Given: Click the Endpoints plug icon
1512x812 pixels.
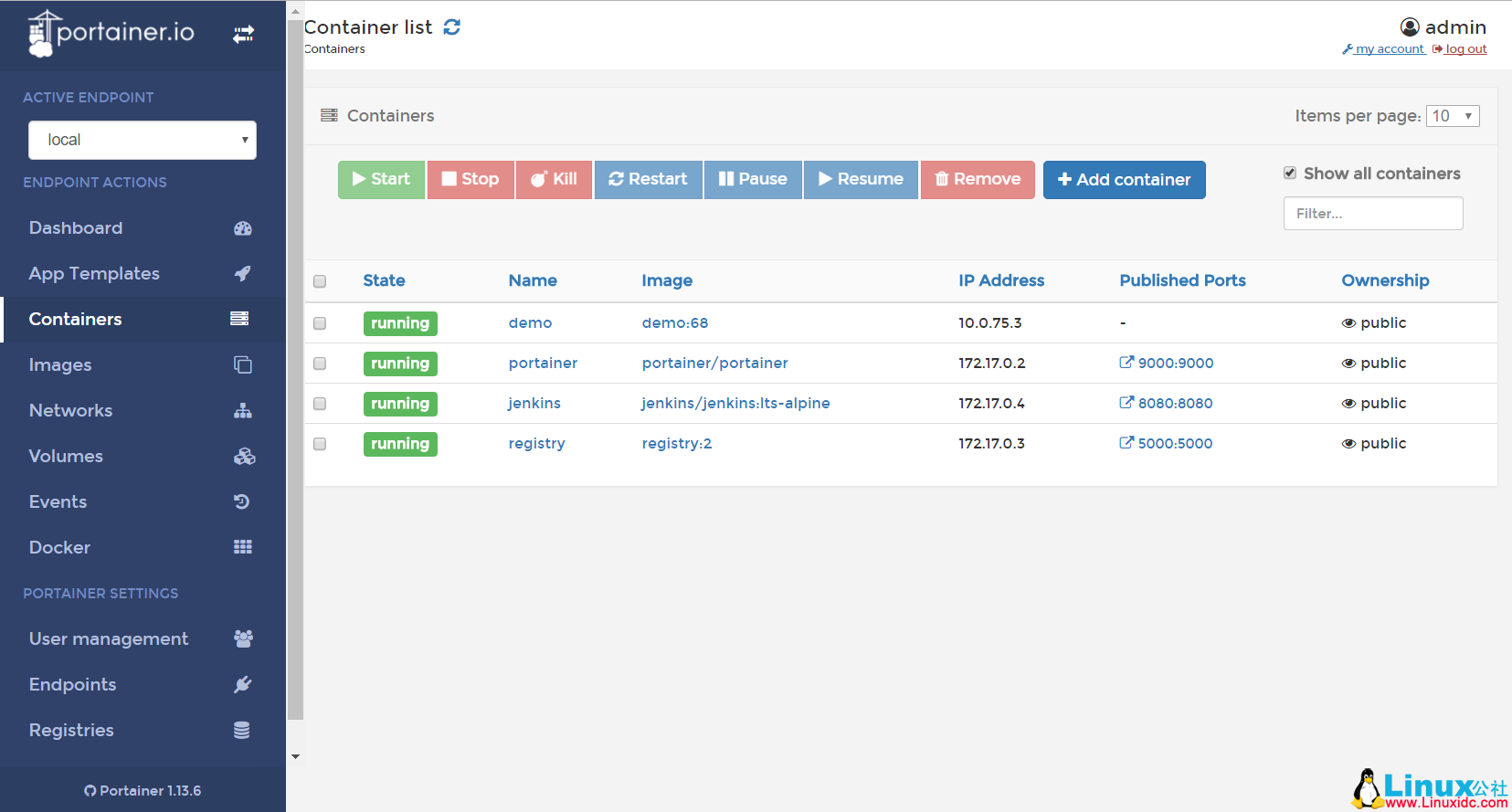Looking at the screenshot, I should tap(242, 684).
